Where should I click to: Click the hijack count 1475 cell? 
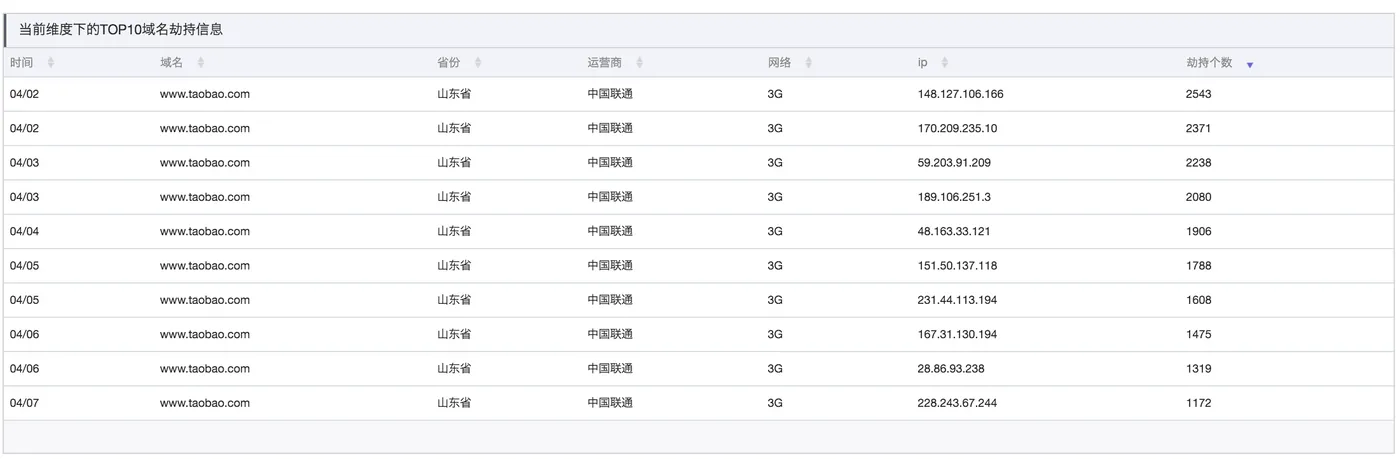(1198, 334)
